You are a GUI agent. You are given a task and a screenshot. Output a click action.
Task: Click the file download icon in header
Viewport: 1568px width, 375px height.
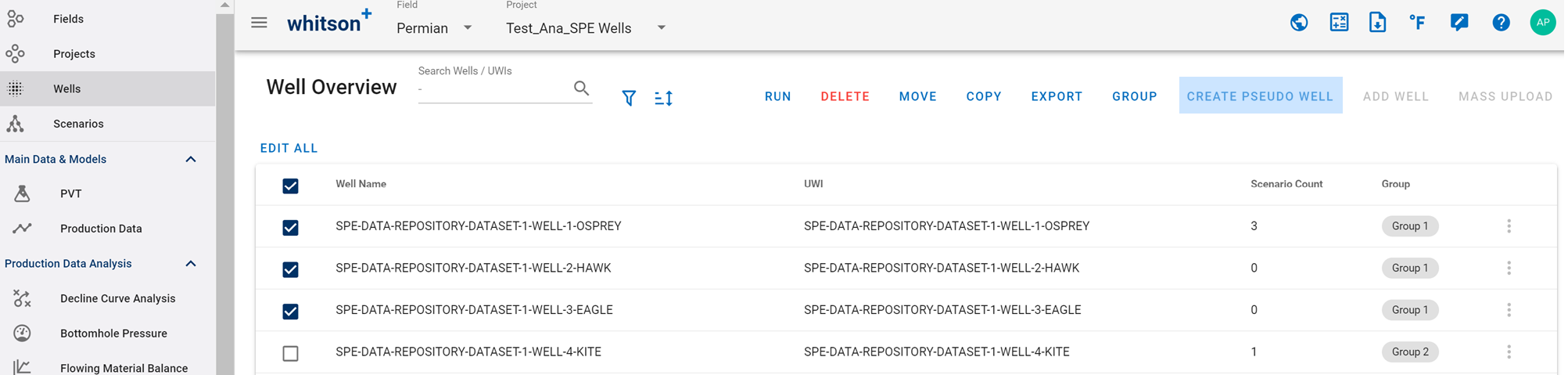(x=1378, y=23)
